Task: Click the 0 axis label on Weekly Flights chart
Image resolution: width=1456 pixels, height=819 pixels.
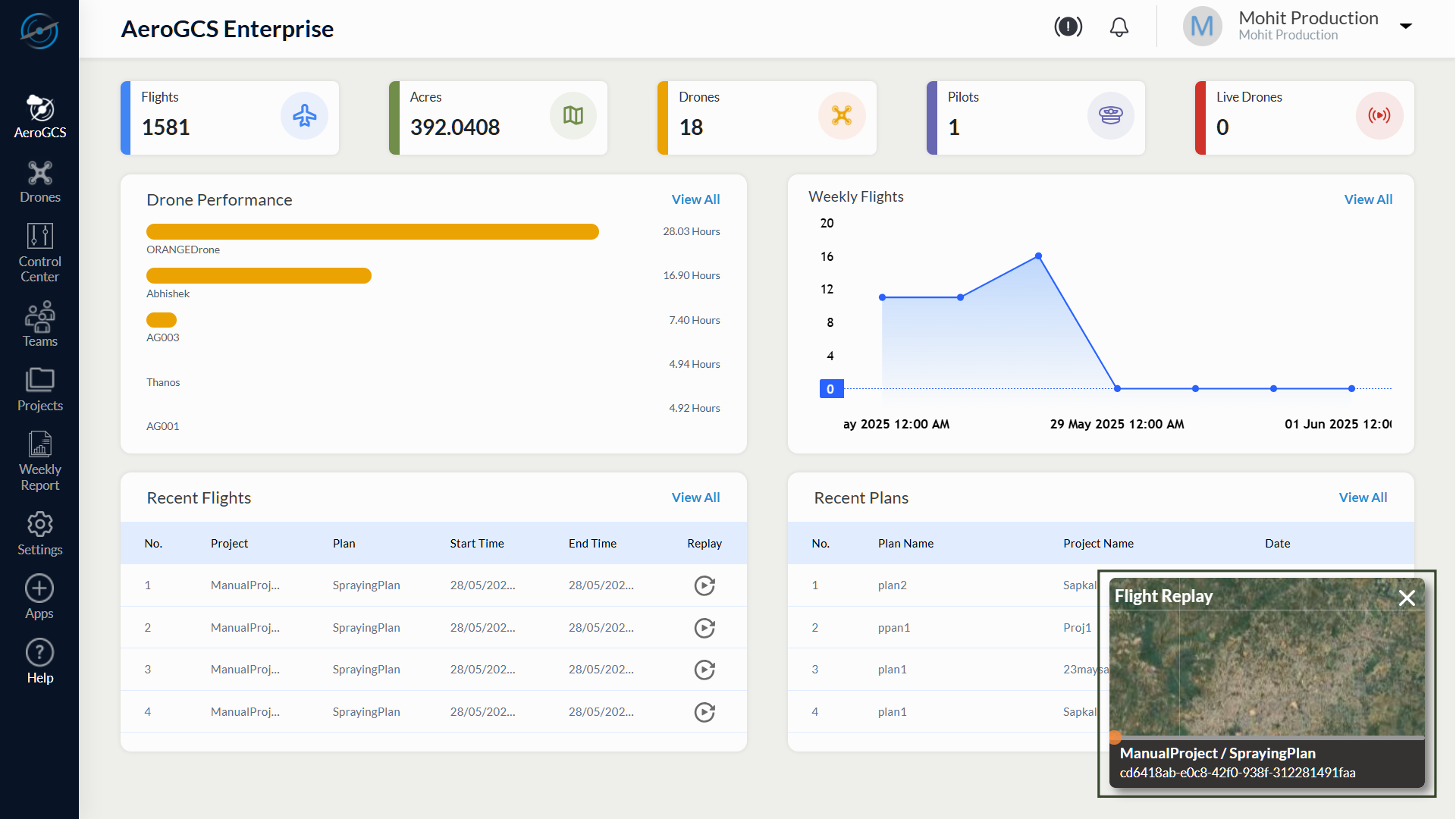Action: click(831, 389)
